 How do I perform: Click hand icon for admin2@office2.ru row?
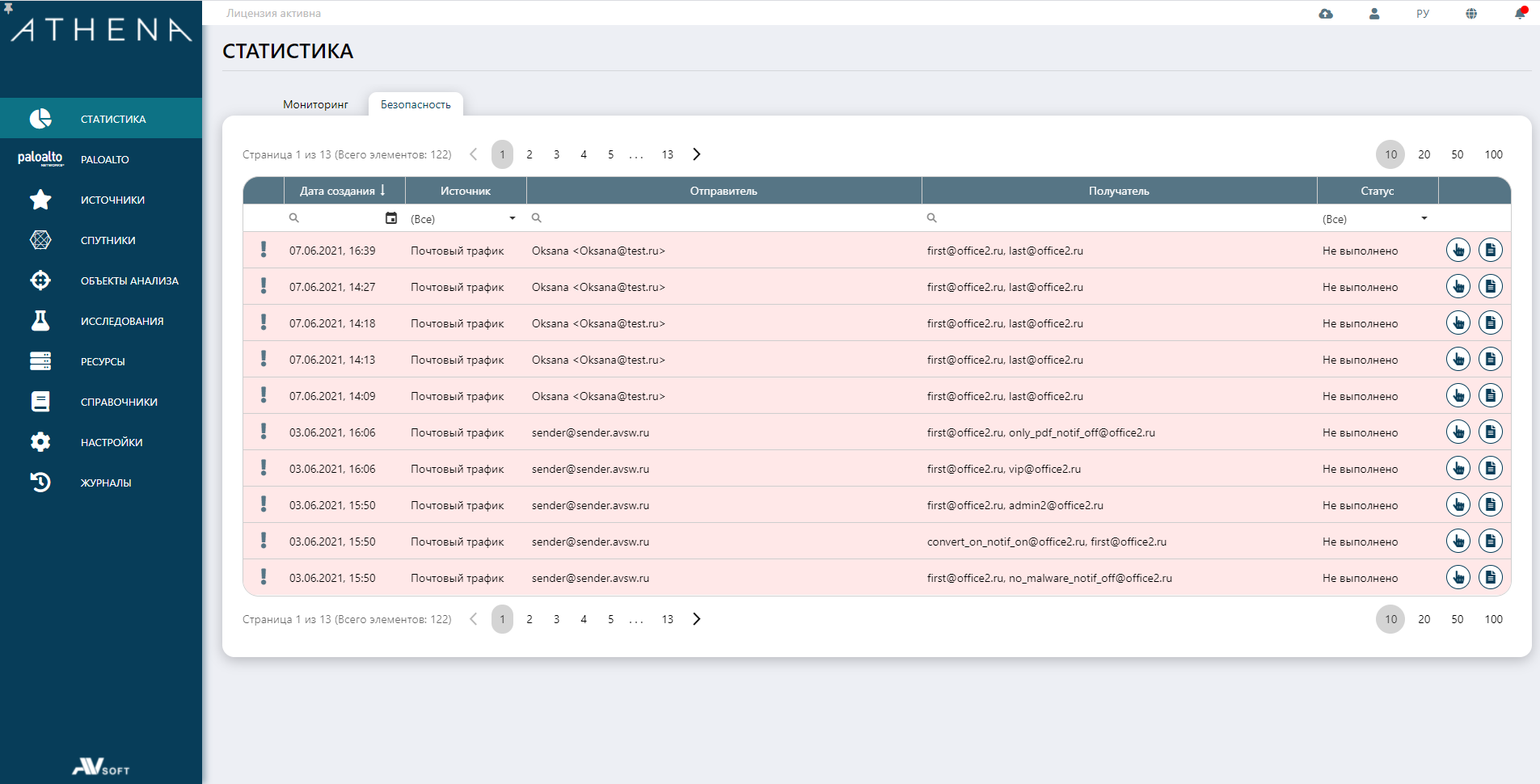1458,505
